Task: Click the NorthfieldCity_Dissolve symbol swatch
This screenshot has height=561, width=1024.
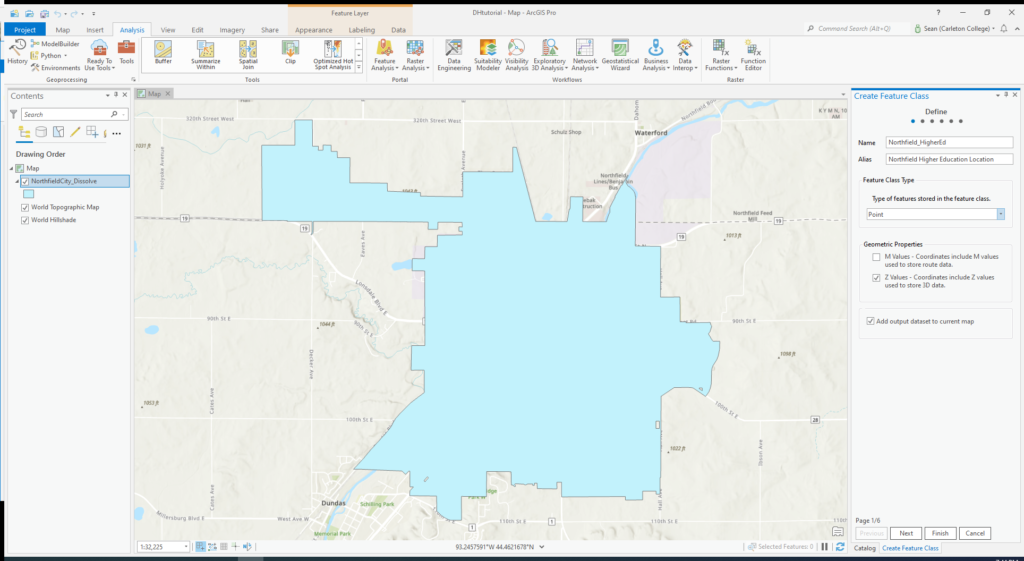Action: tap(29, 194)
